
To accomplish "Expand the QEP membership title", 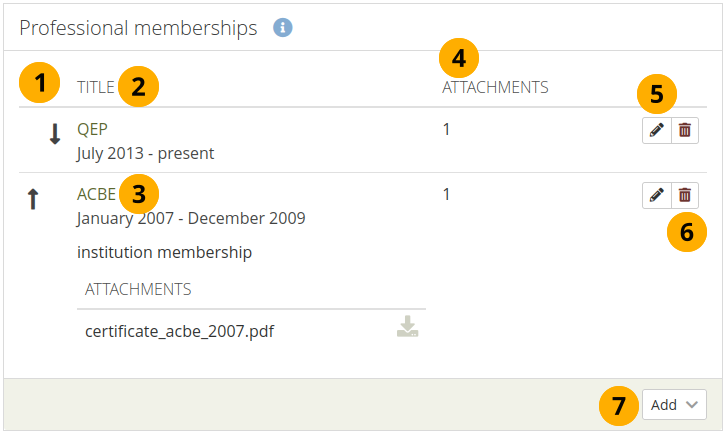I will pos(92,129).
